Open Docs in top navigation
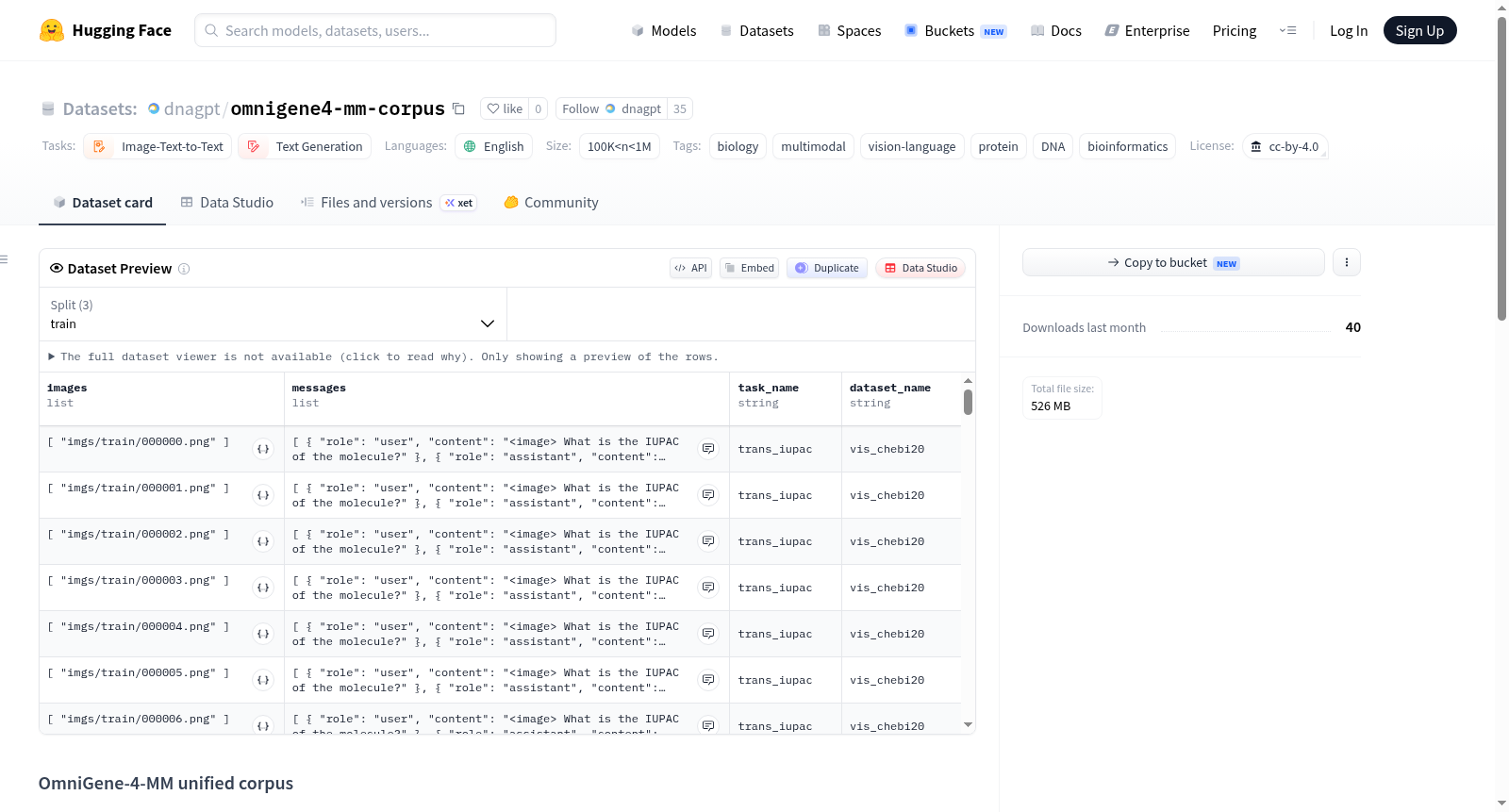 point(1056,30)
